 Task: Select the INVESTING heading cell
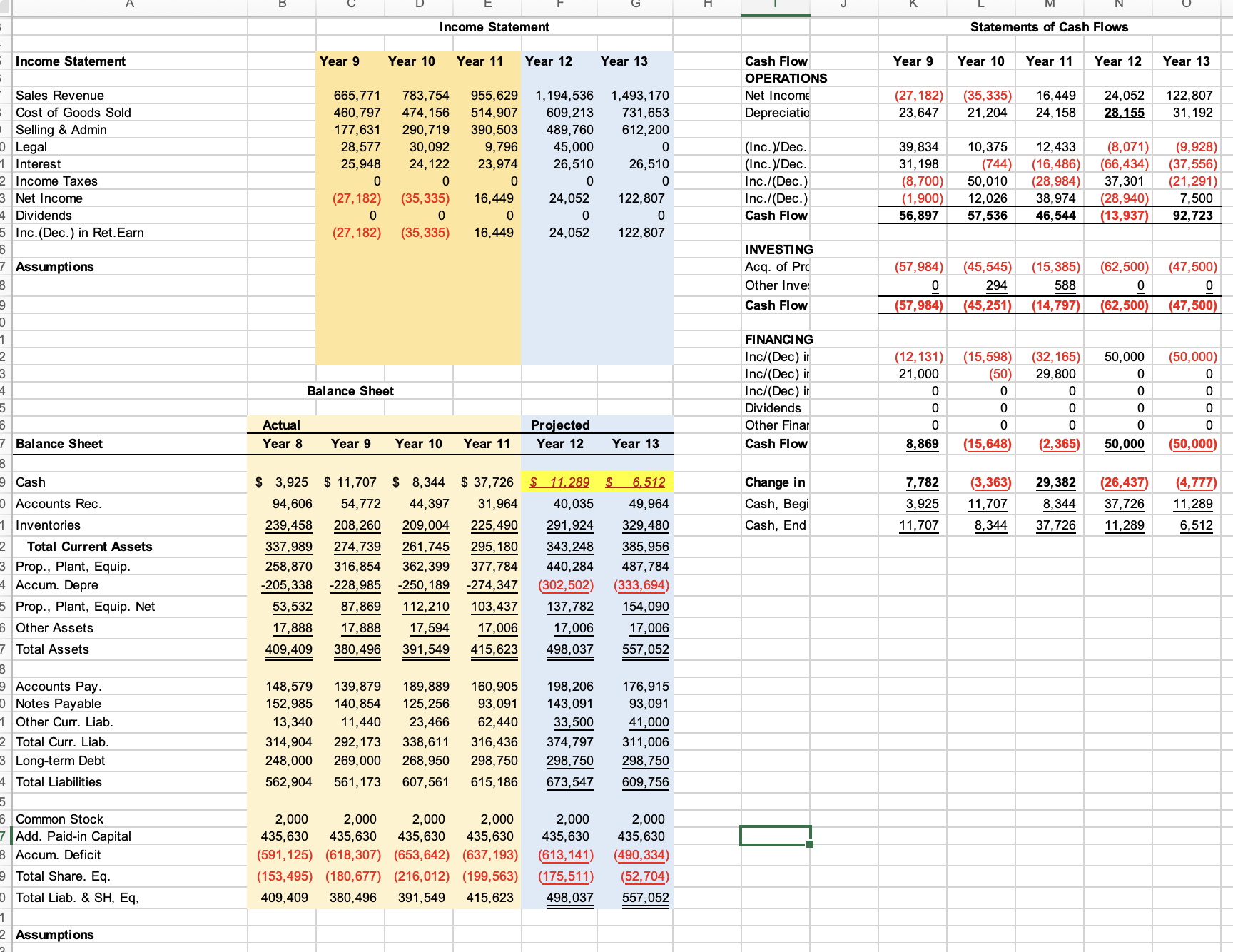(x=778, y=250)
